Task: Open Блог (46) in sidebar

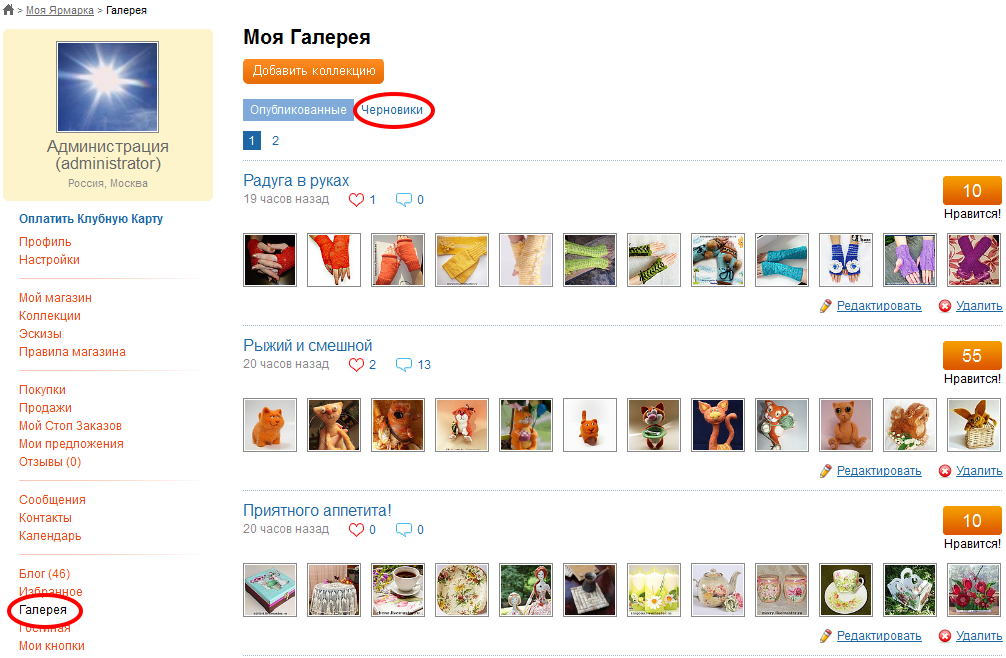Action: 44,573
